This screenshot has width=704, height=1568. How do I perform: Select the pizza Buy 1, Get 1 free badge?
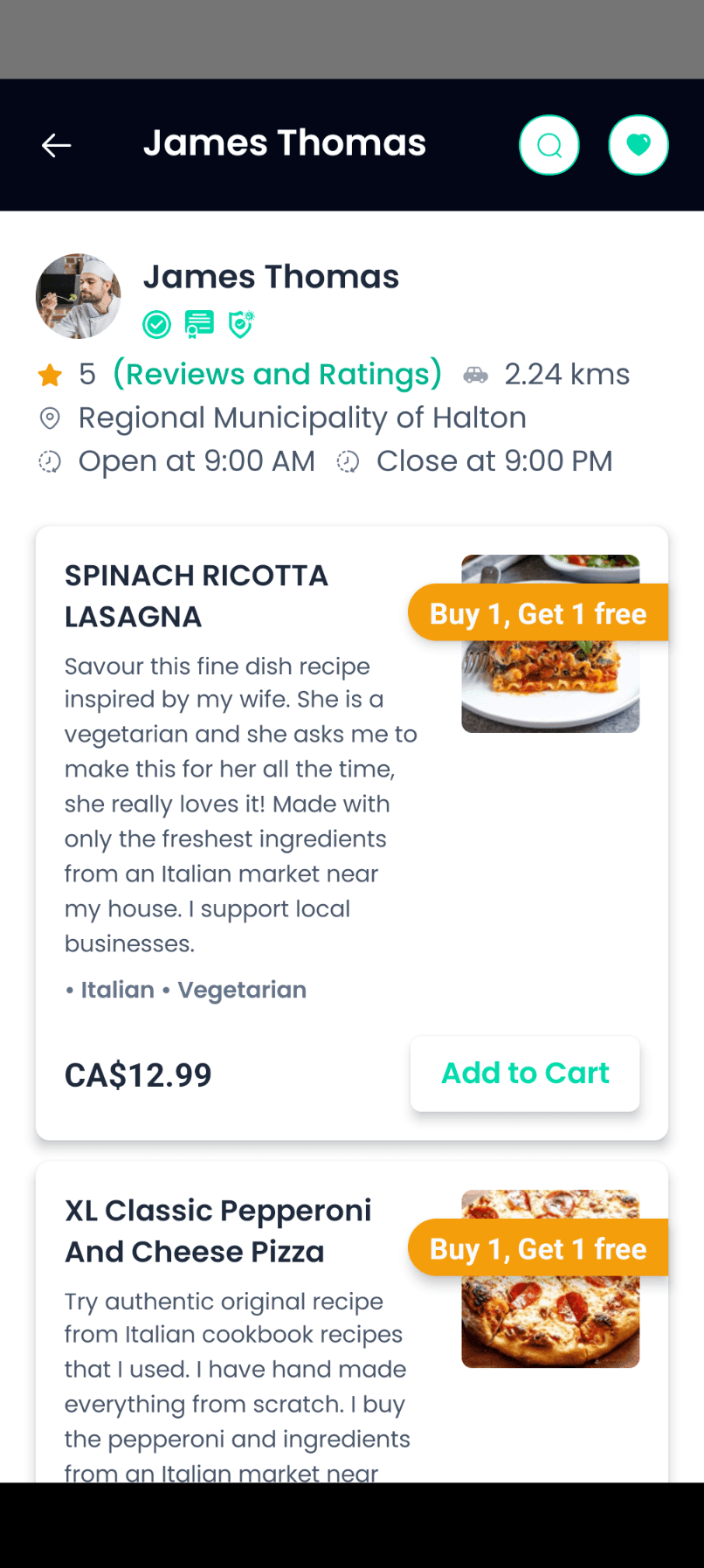pos(538,1248)
